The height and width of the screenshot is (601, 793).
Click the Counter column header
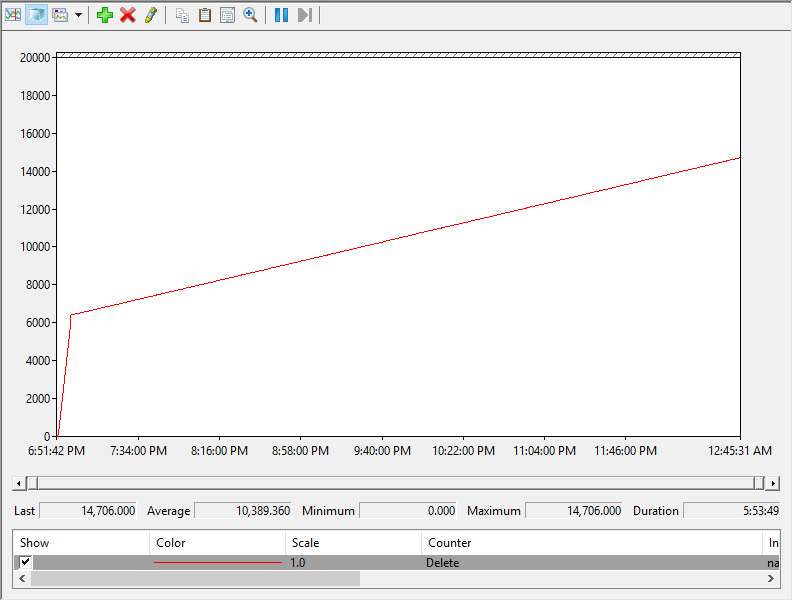coord(450,543)
